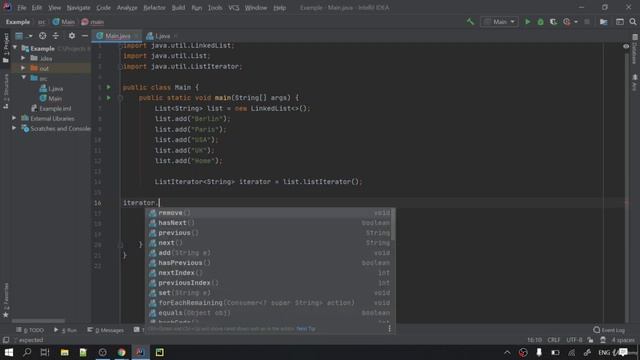Expand the .idea folder
Screen dimensions: 640x360
[24, 58]
